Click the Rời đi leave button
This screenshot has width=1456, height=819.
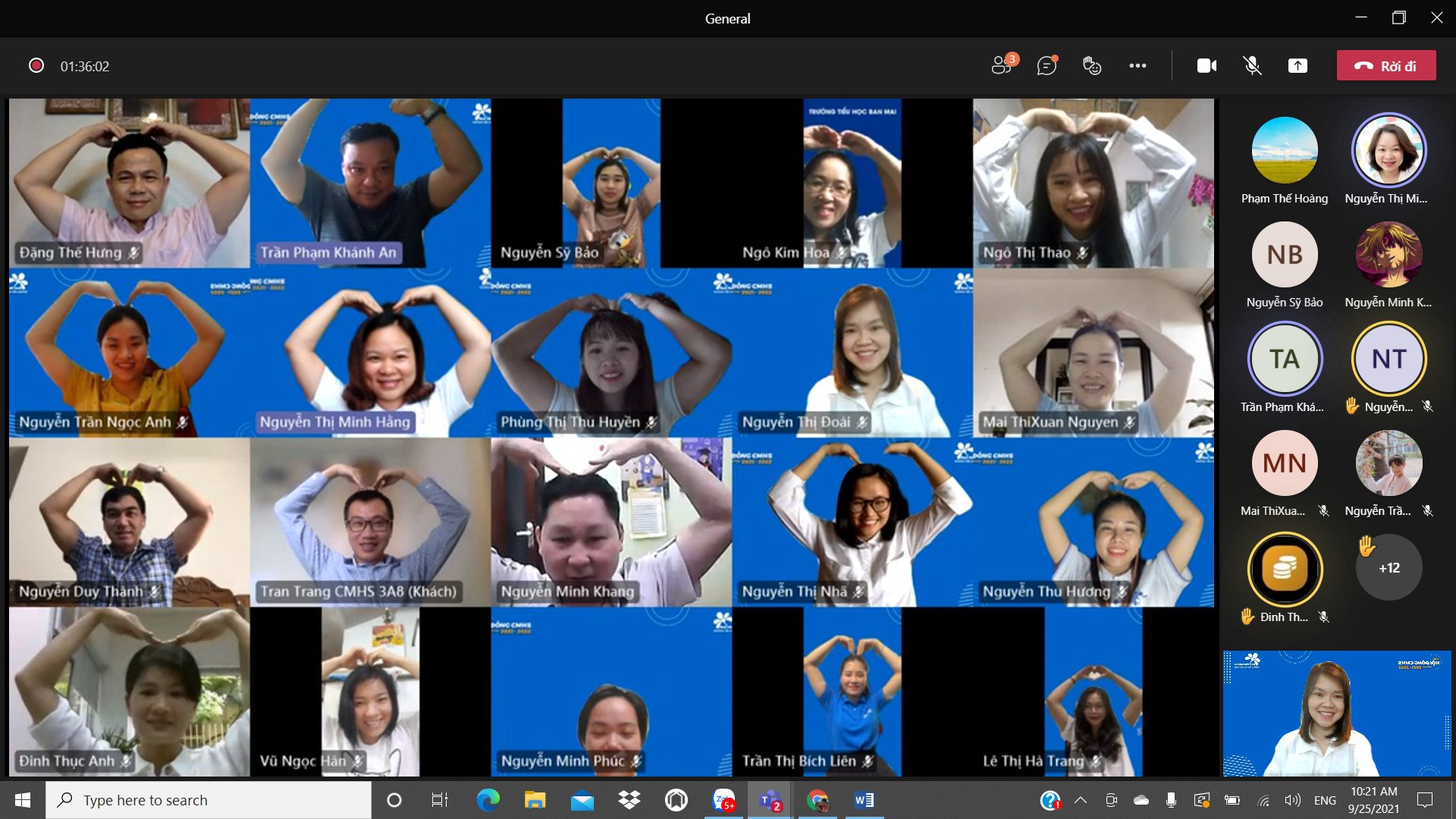click(x=1386, y=66)
